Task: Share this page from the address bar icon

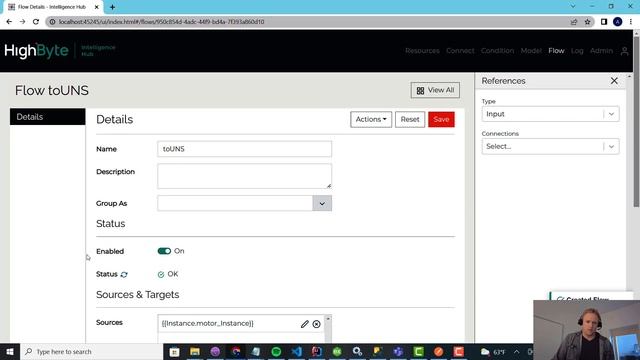Action: click(574, 22)
